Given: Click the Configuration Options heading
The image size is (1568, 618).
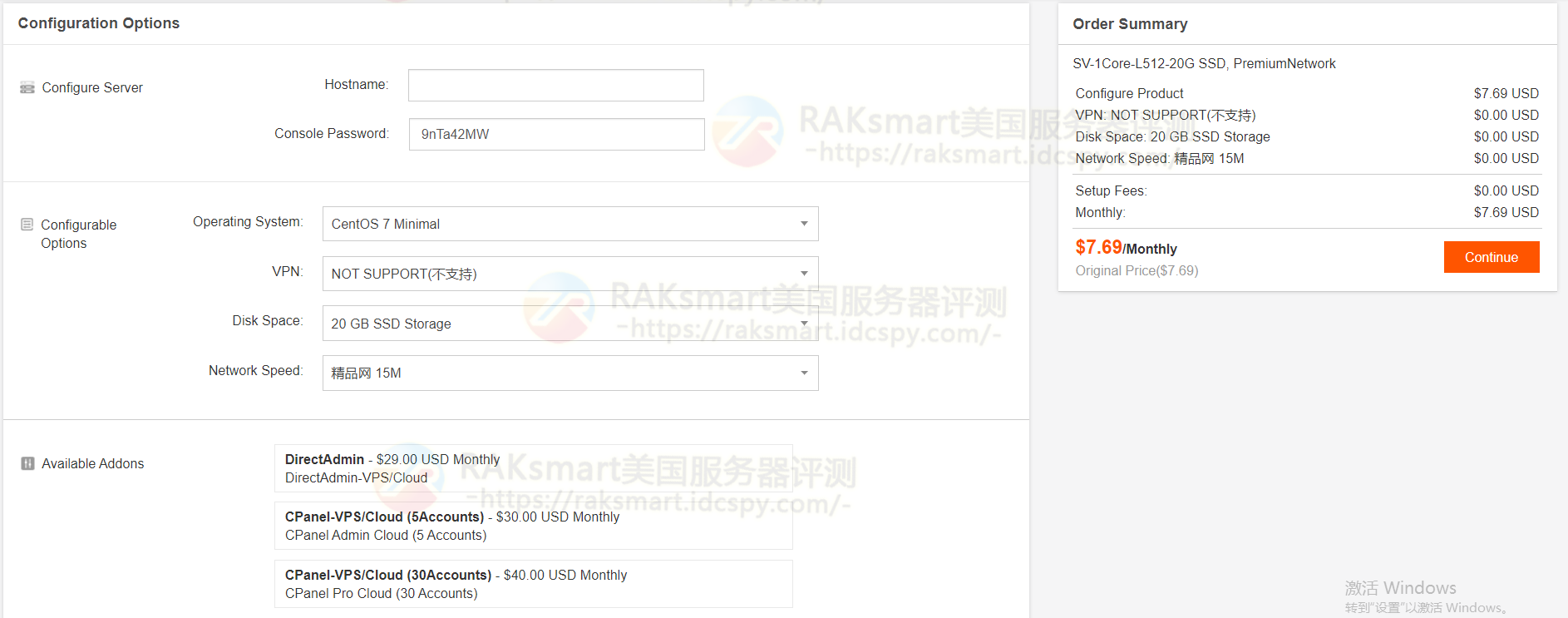Looking at the screenshot, I should pos(99,23).
